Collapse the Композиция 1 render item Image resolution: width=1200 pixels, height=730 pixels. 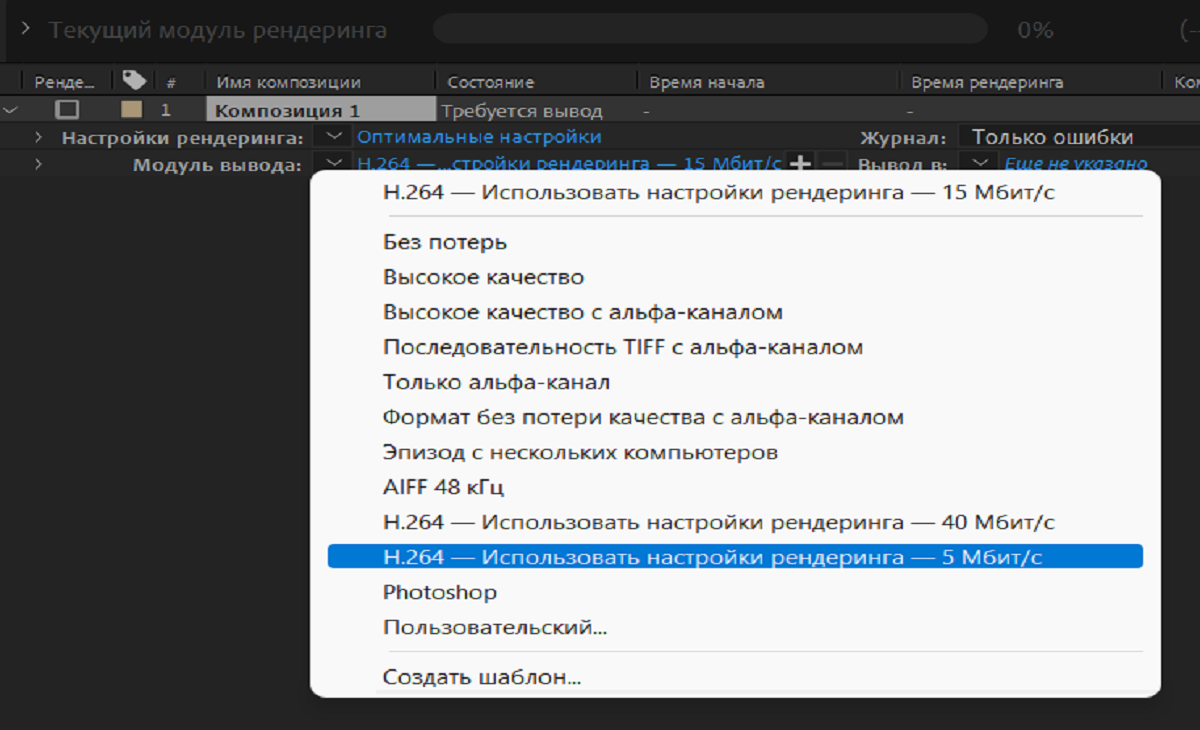click(x=11, y=110)
